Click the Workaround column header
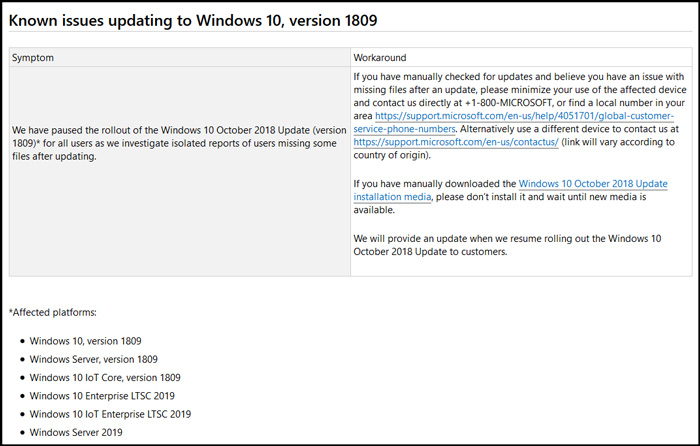 coord(380,58)
